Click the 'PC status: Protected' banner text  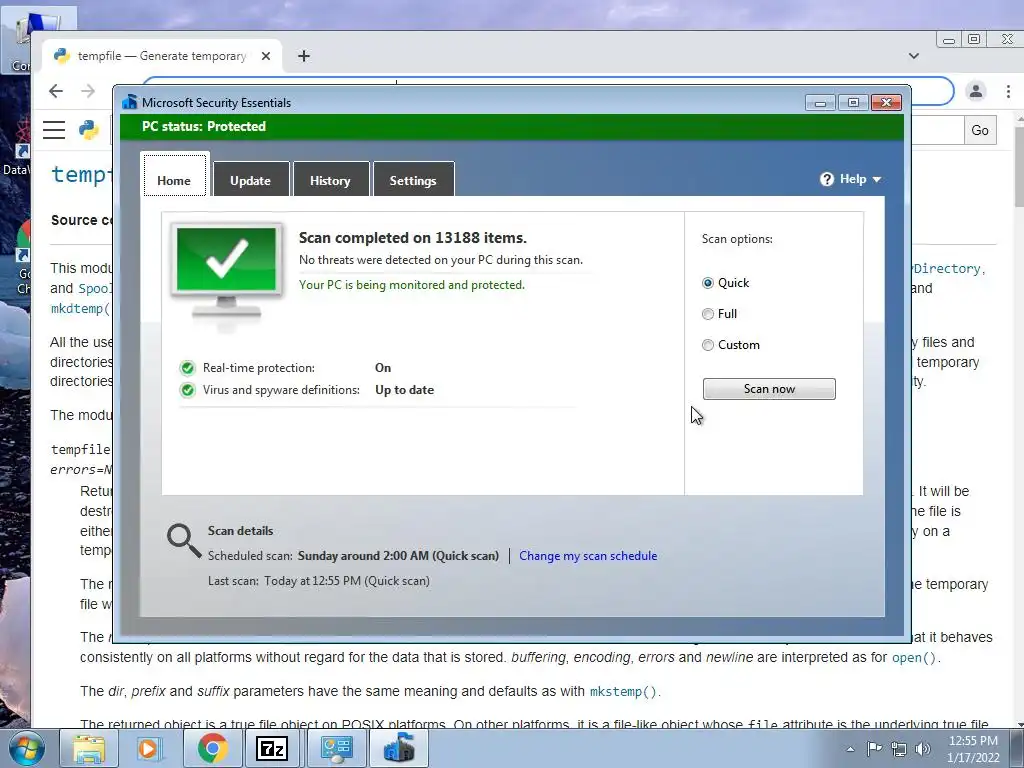(204, 127)
